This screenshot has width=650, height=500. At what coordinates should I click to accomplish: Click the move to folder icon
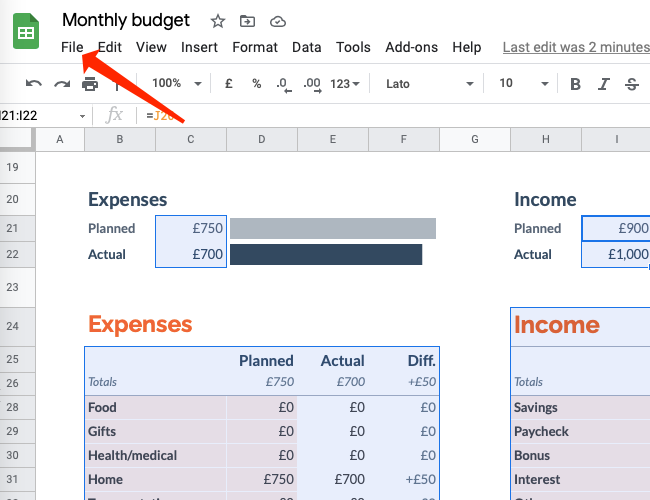[248, 21]
